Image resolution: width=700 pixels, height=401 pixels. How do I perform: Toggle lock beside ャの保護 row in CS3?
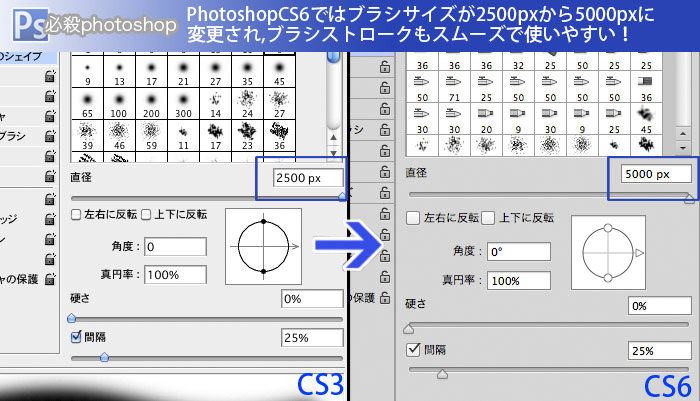pyautogui.click(x=50, y=279)
